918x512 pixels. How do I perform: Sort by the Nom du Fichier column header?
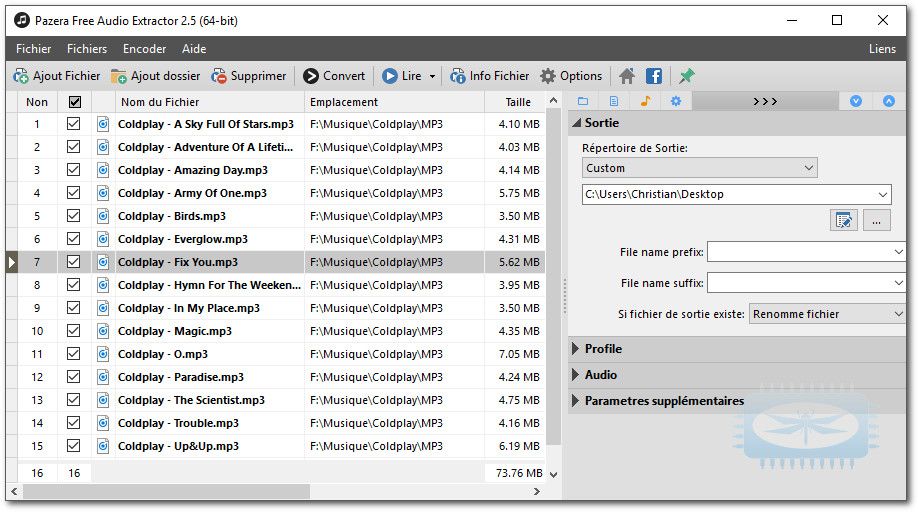[210, 102]
